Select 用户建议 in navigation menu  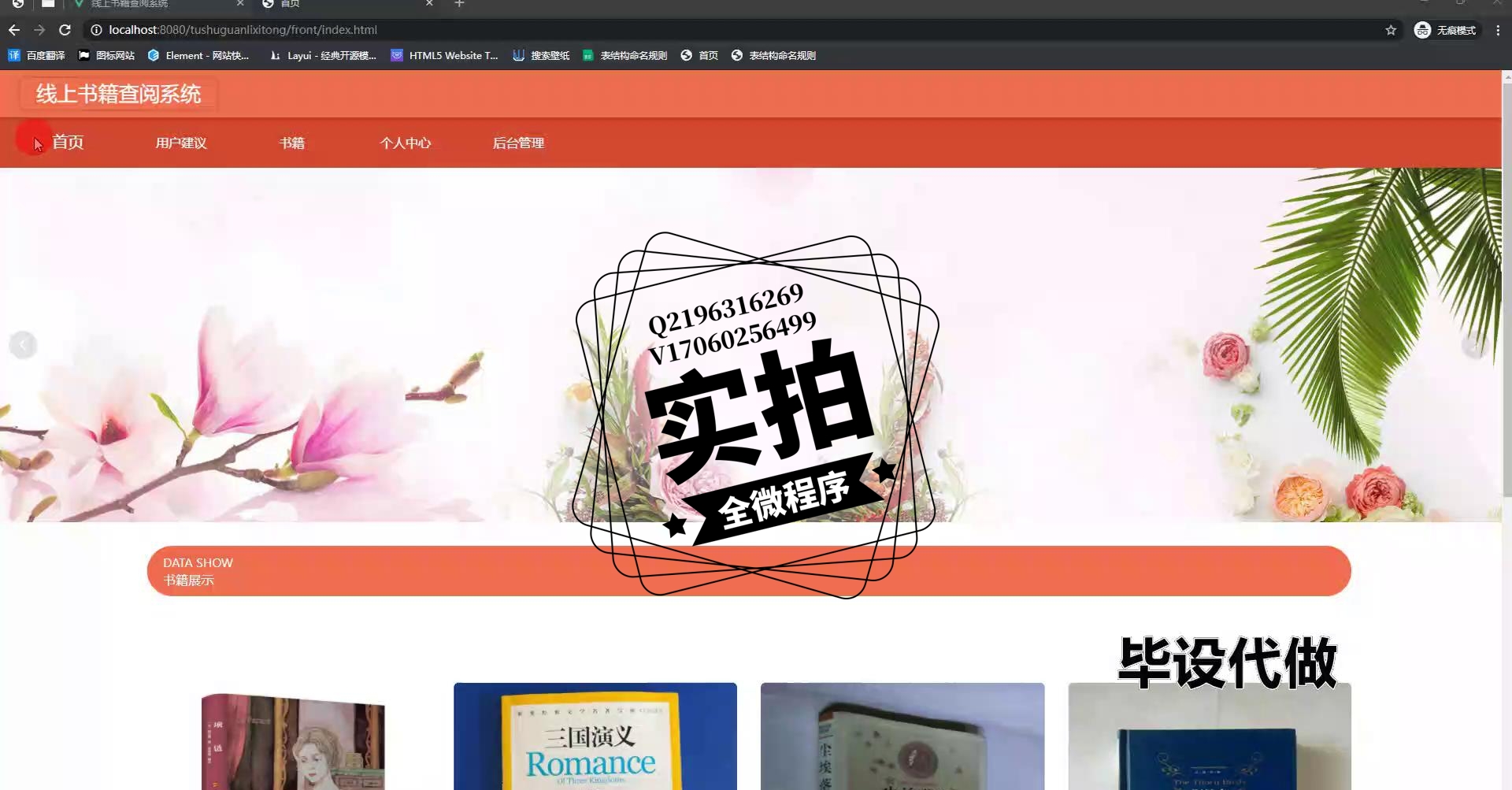tap(181, 143)
